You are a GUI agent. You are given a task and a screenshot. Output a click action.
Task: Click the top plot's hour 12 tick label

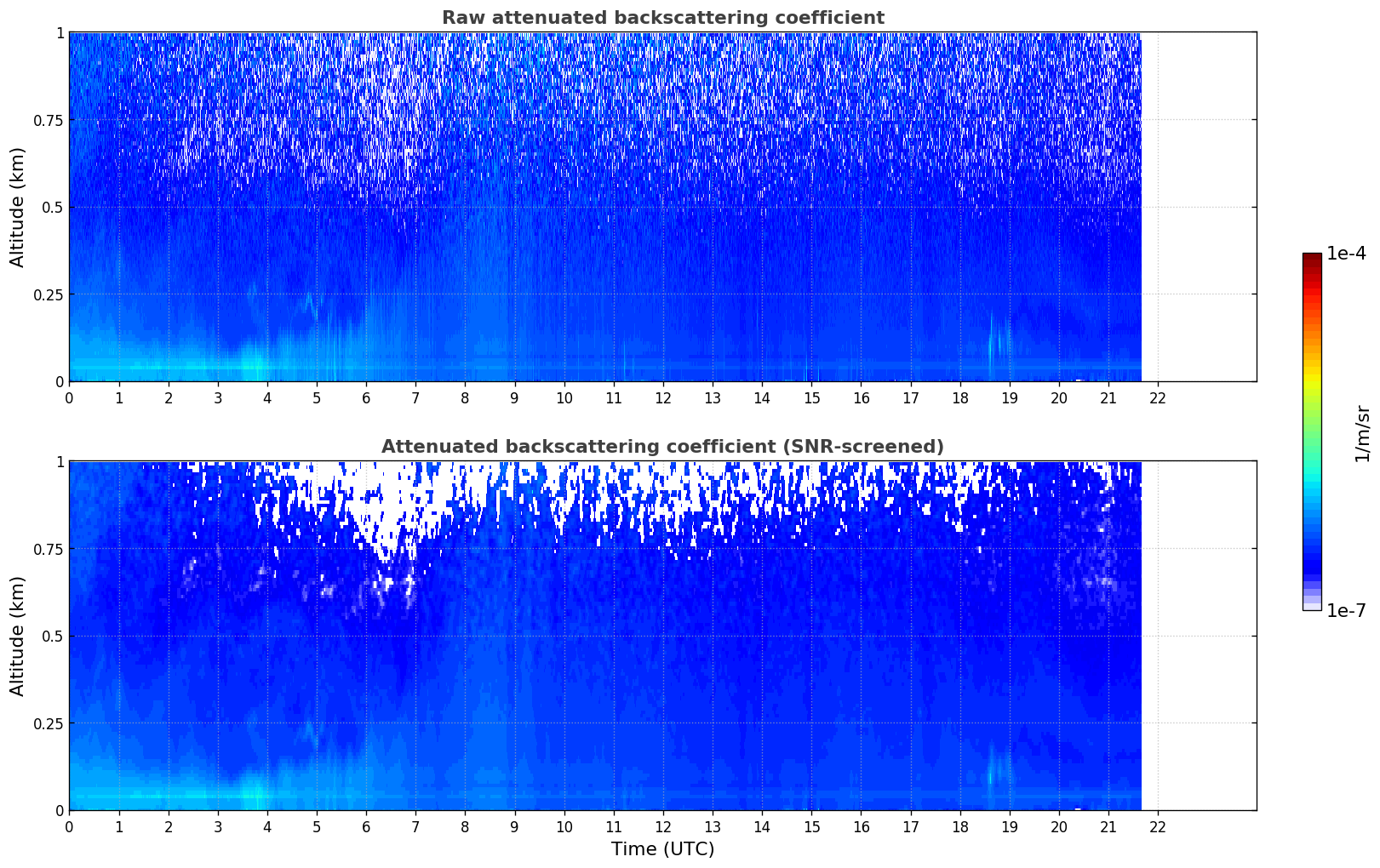(x=663, y=397)
